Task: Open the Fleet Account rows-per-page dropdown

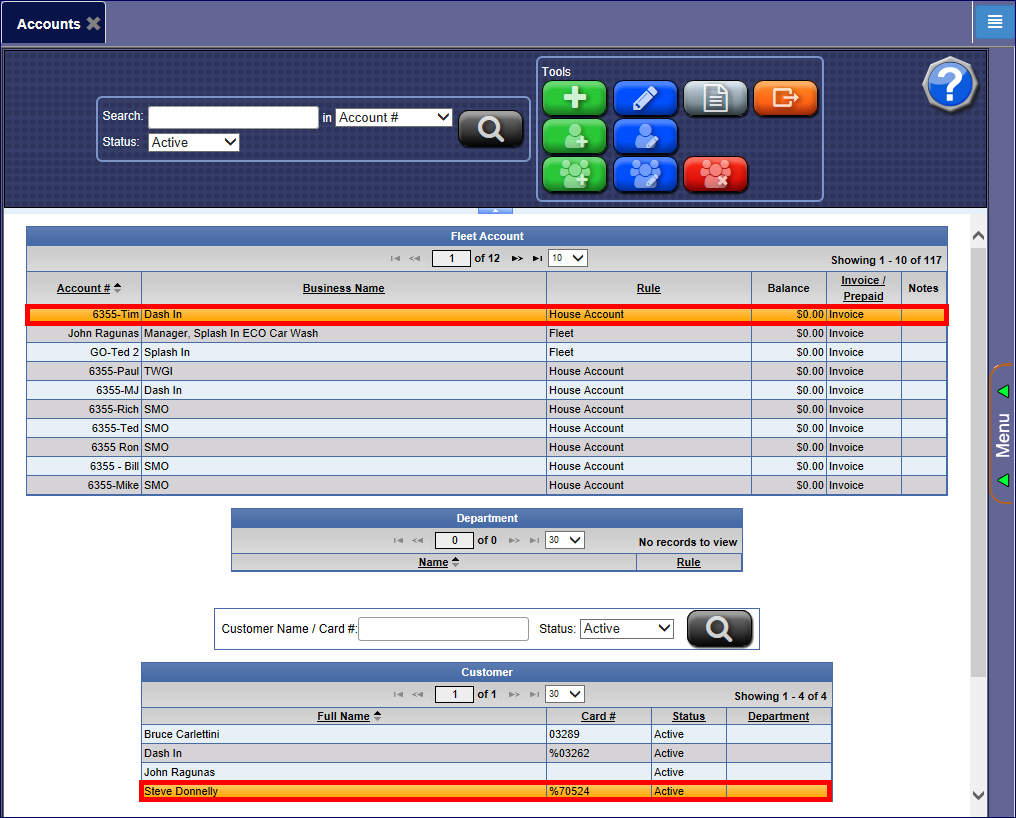Action: point(568,259)
